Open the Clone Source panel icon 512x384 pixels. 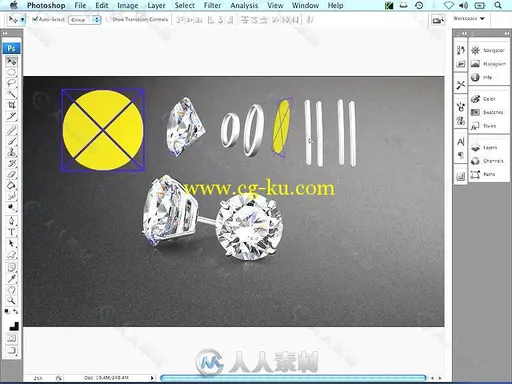pos(461,120)
